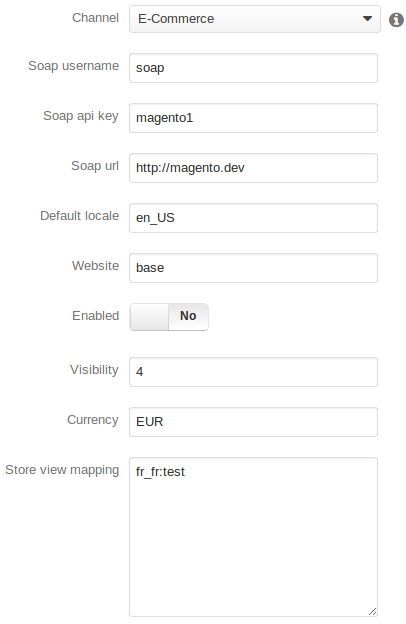Click the Visibility label
This screenshot has height=624, width=406.
pos(94,370)
